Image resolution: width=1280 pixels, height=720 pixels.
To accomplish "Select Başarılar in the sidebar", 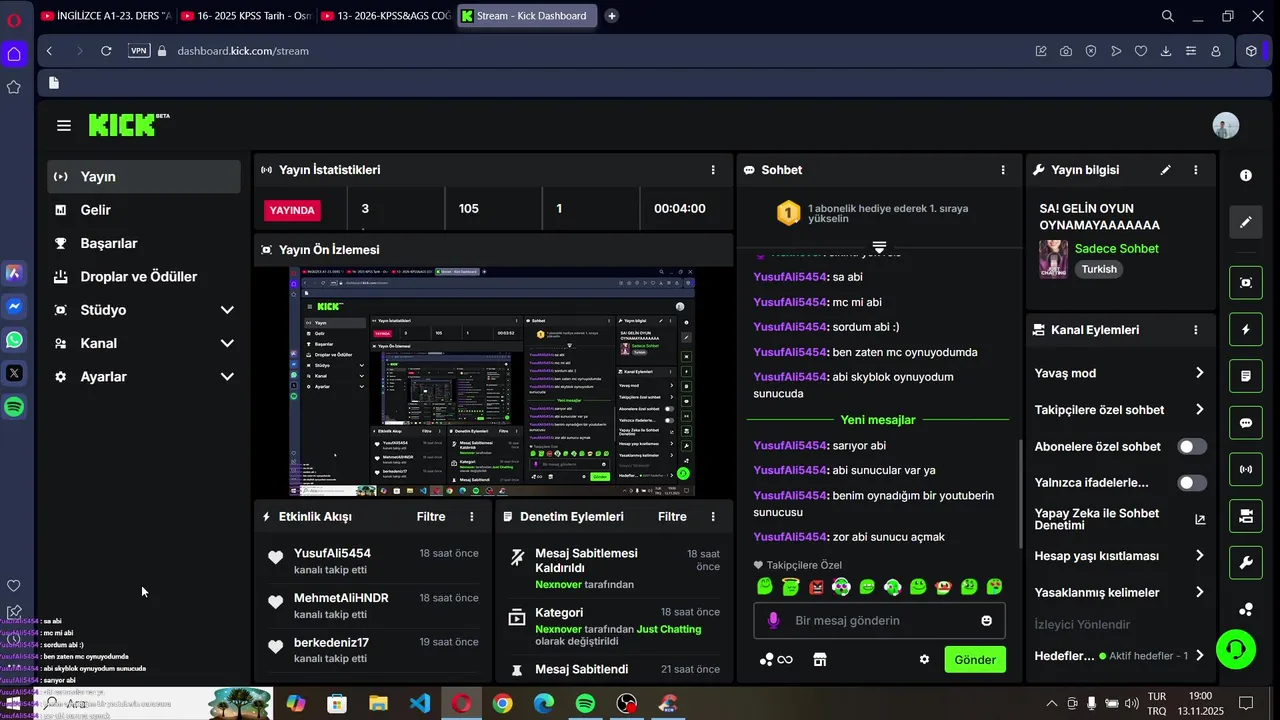I will click(144, 243).
